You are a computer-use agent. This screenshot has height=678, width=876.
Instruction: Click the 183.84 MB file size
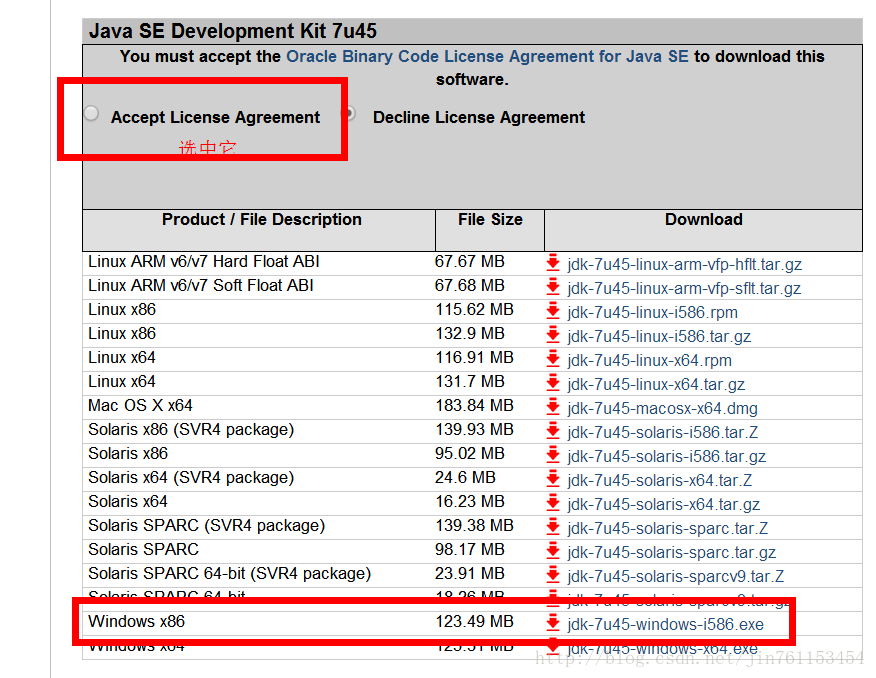474,405
